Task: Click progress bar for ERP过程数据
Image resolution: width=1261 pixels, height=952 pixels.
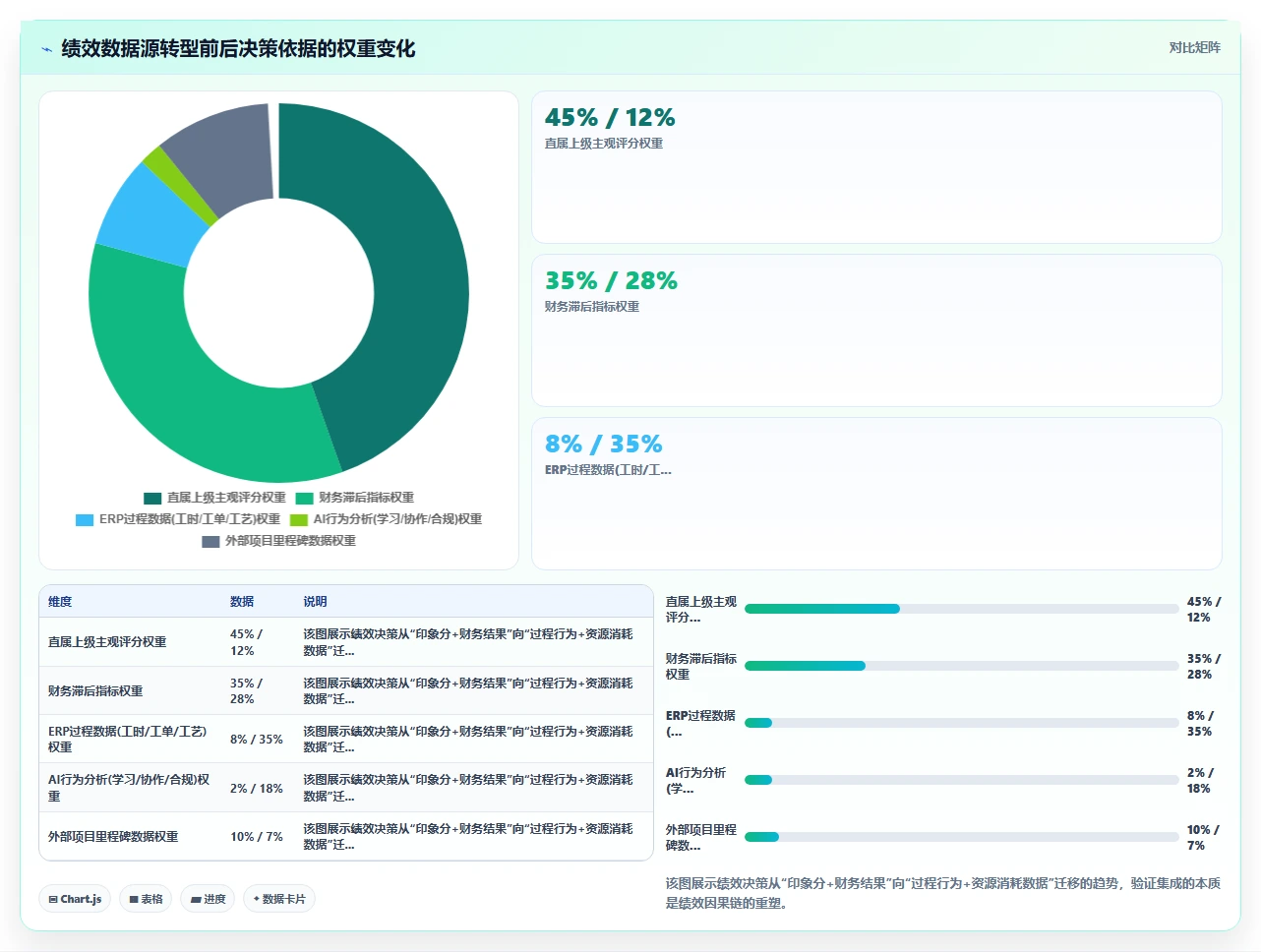Action: pyautogui.click(x=961, y=723)
